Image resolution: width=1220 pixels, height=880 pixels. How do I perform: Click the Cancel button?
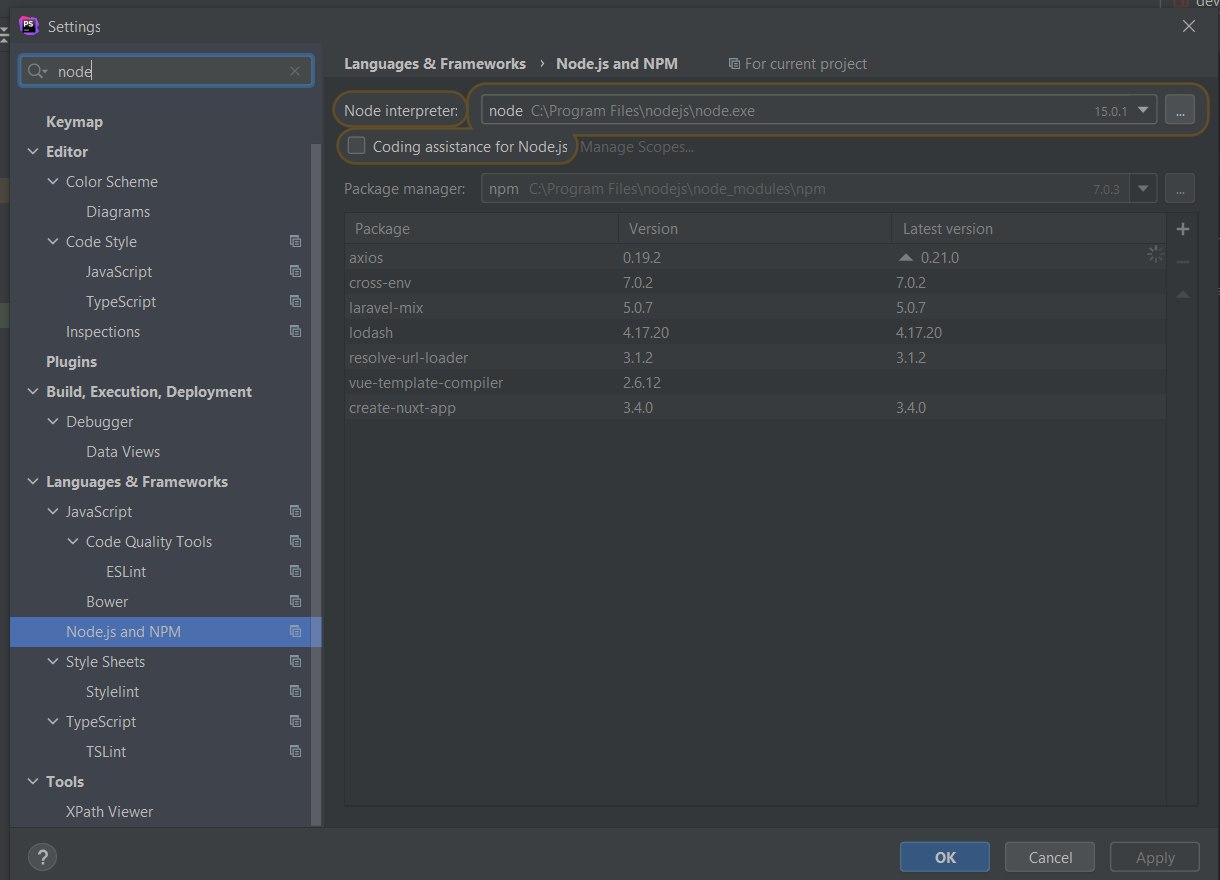(1050, 857)
